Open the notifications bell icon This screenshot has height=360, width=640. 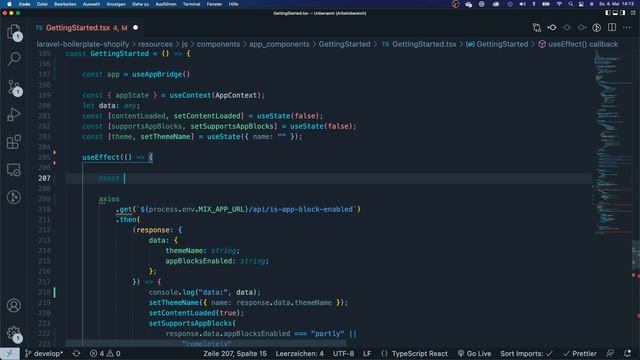point(628,353)
